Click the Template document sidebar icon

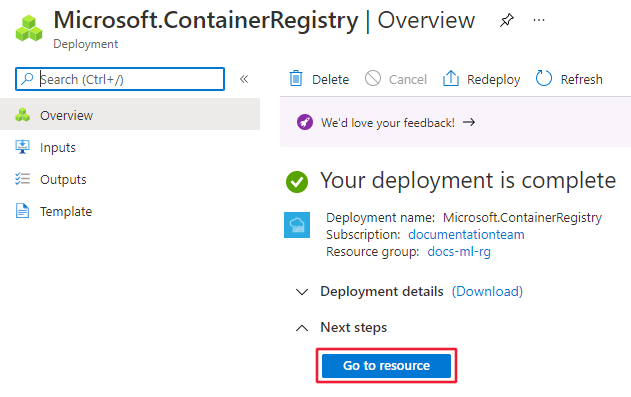(23, 211)
